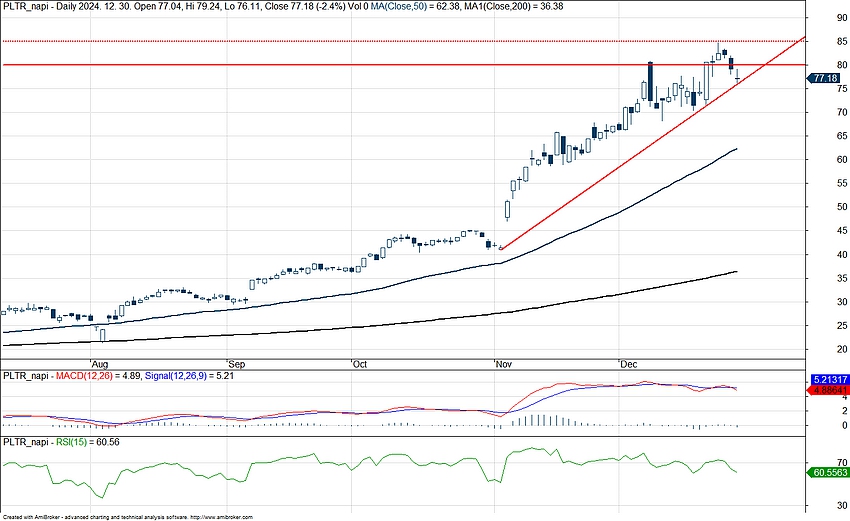Click the 55 price axis label
Viewport: 850px width, 521px height.
(842, 184)
